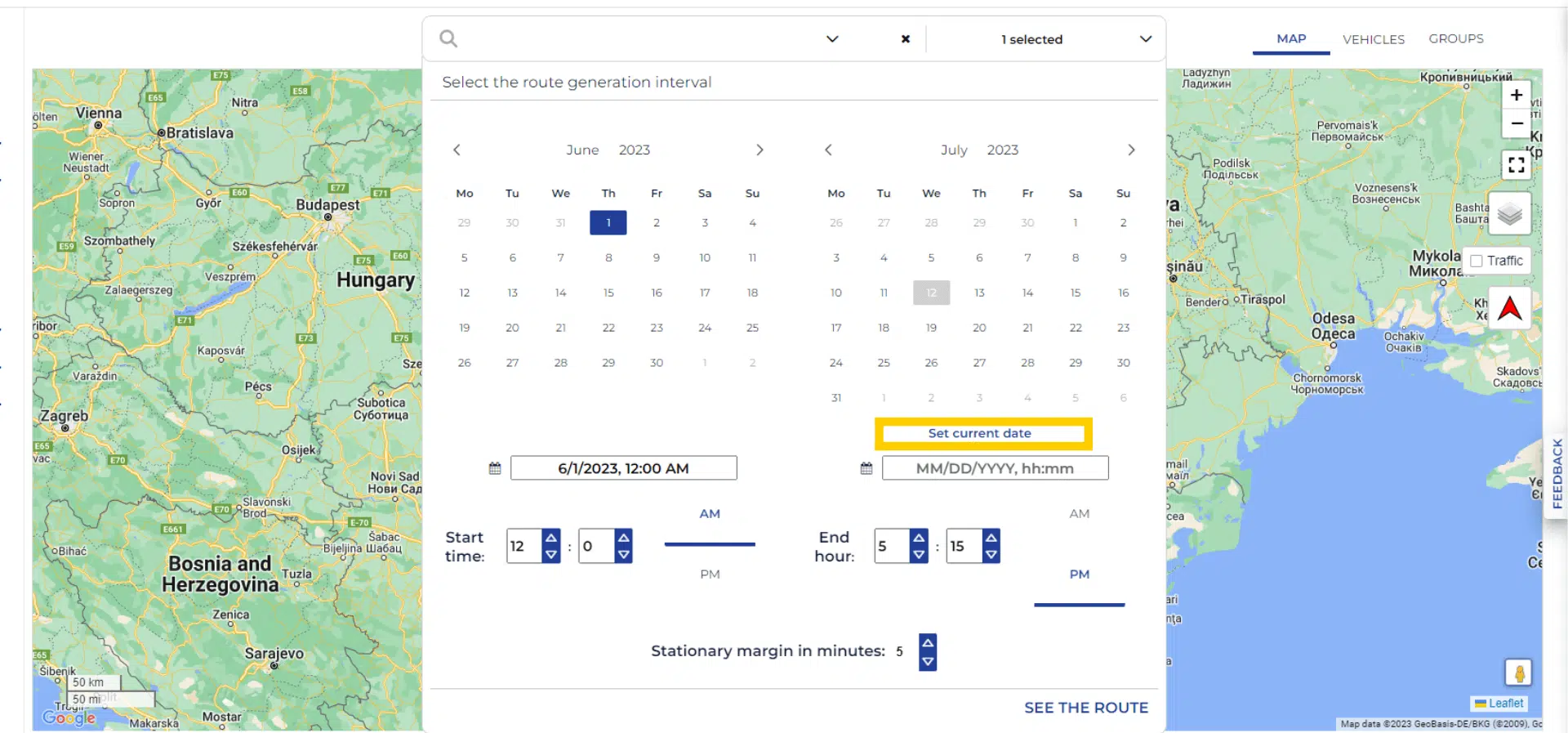This screenshot has height=733, width=1568.
Task: Switch to the VEHICLES tab
Action: point(1374,39)
